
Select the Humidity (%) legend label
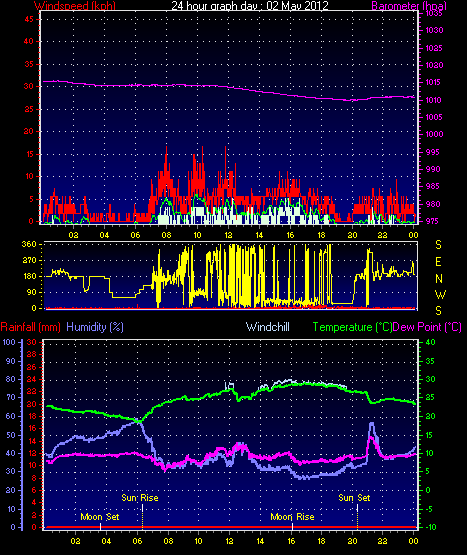point(95,327)
